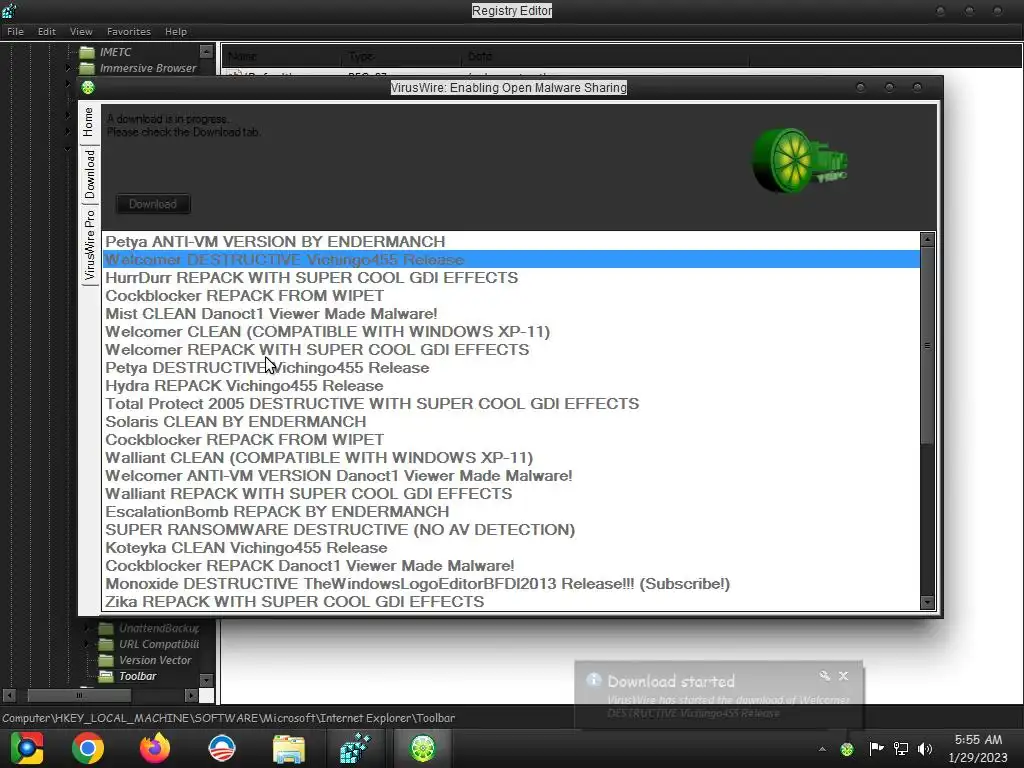
Task: Switch to the VirusWire Download tab
Action: pos(89,174)
